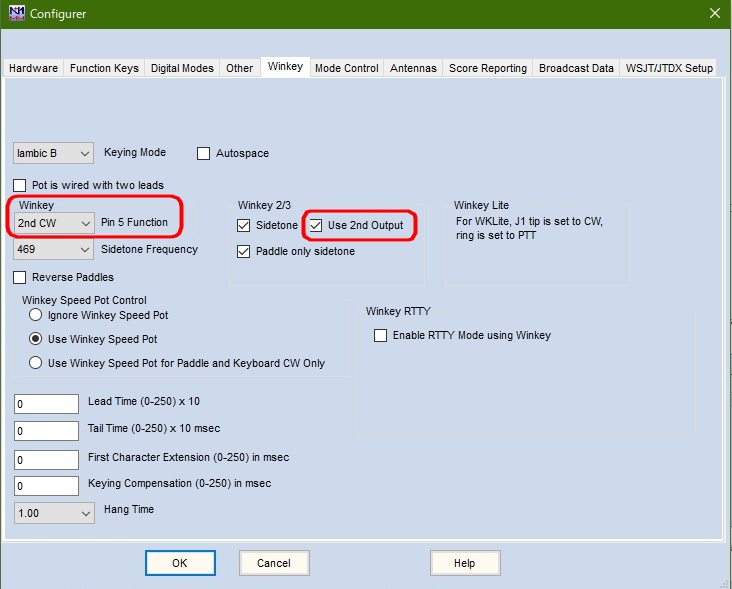Click the Lead Time input field

coord(46,404)
